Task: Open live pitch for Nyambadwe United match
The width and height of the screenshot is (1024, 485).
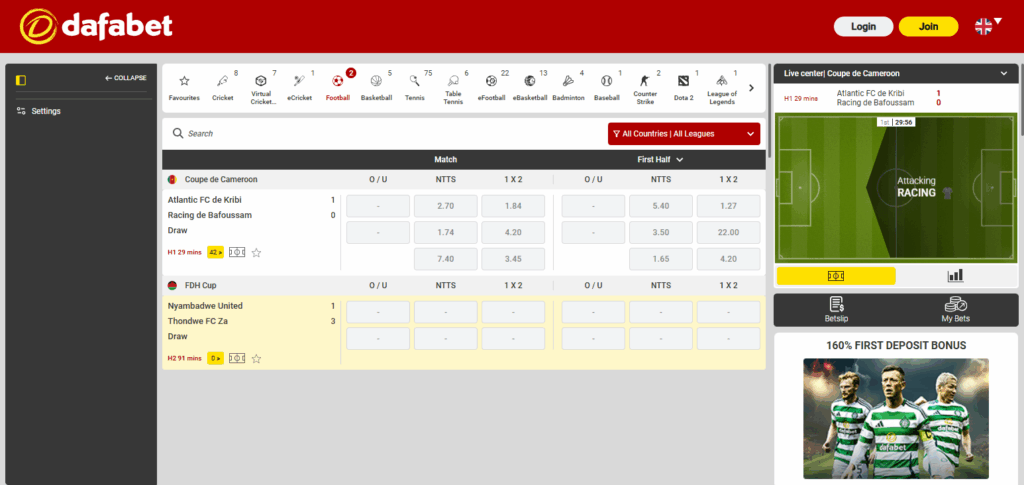Action: point(237,358)
